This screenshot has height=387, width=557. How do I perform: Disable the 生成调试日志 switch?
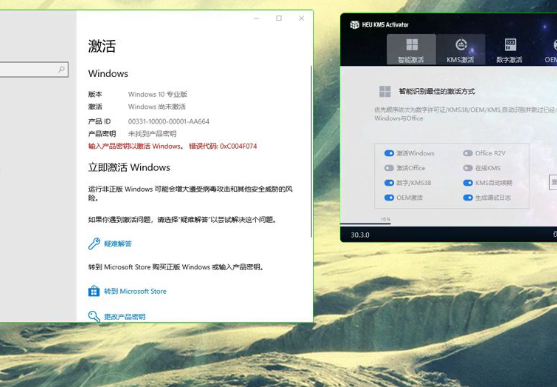[468, 198]
